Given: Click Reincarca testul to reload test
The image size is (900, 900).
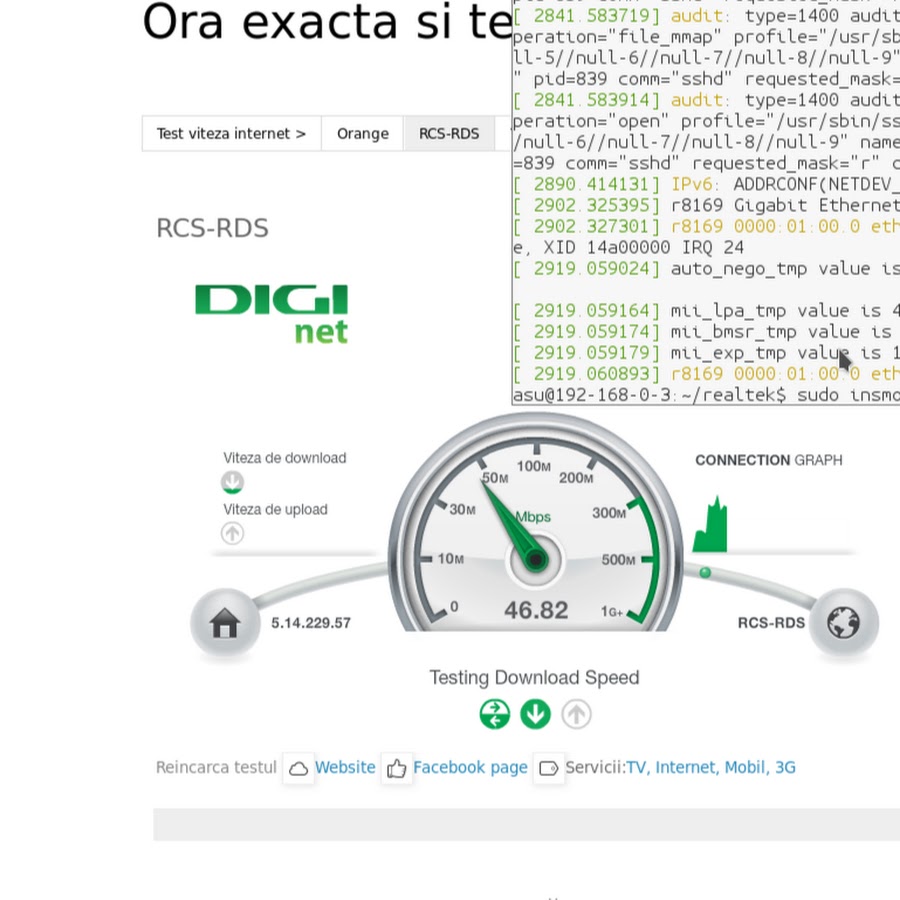Looking at the screenshot, I should (216, 767).
